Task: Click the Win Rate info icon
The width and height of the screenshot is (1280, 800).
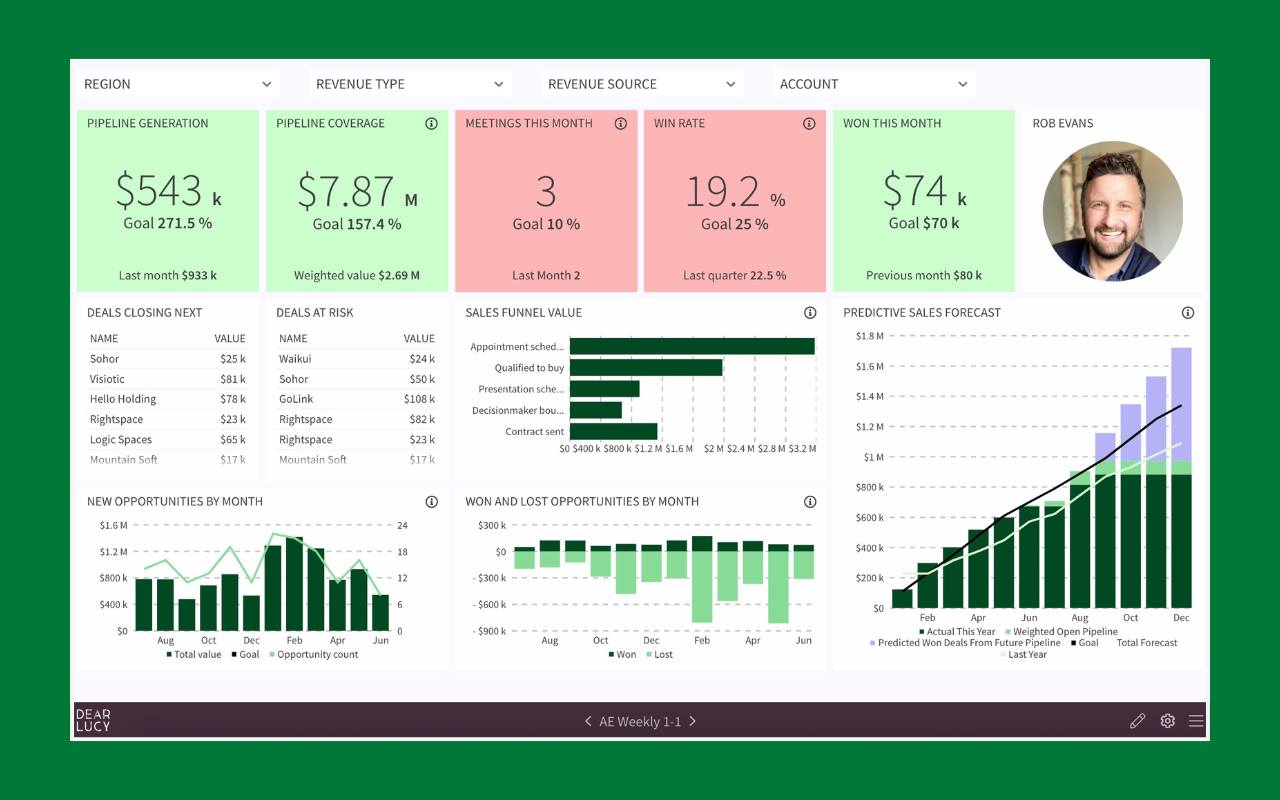Action: tap(809, 123)
